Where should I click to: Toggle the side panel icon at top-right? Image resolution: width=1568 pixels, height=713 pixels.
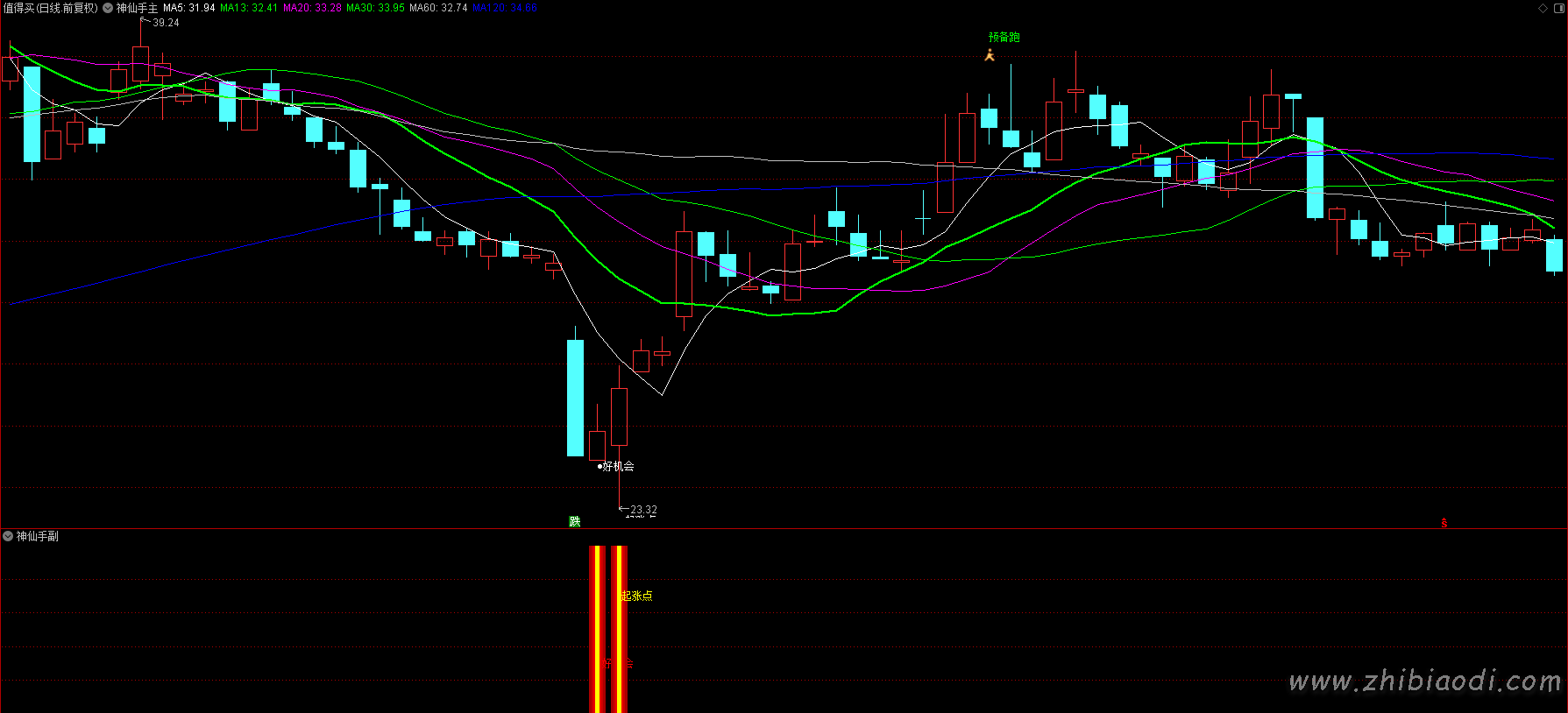1557,8
